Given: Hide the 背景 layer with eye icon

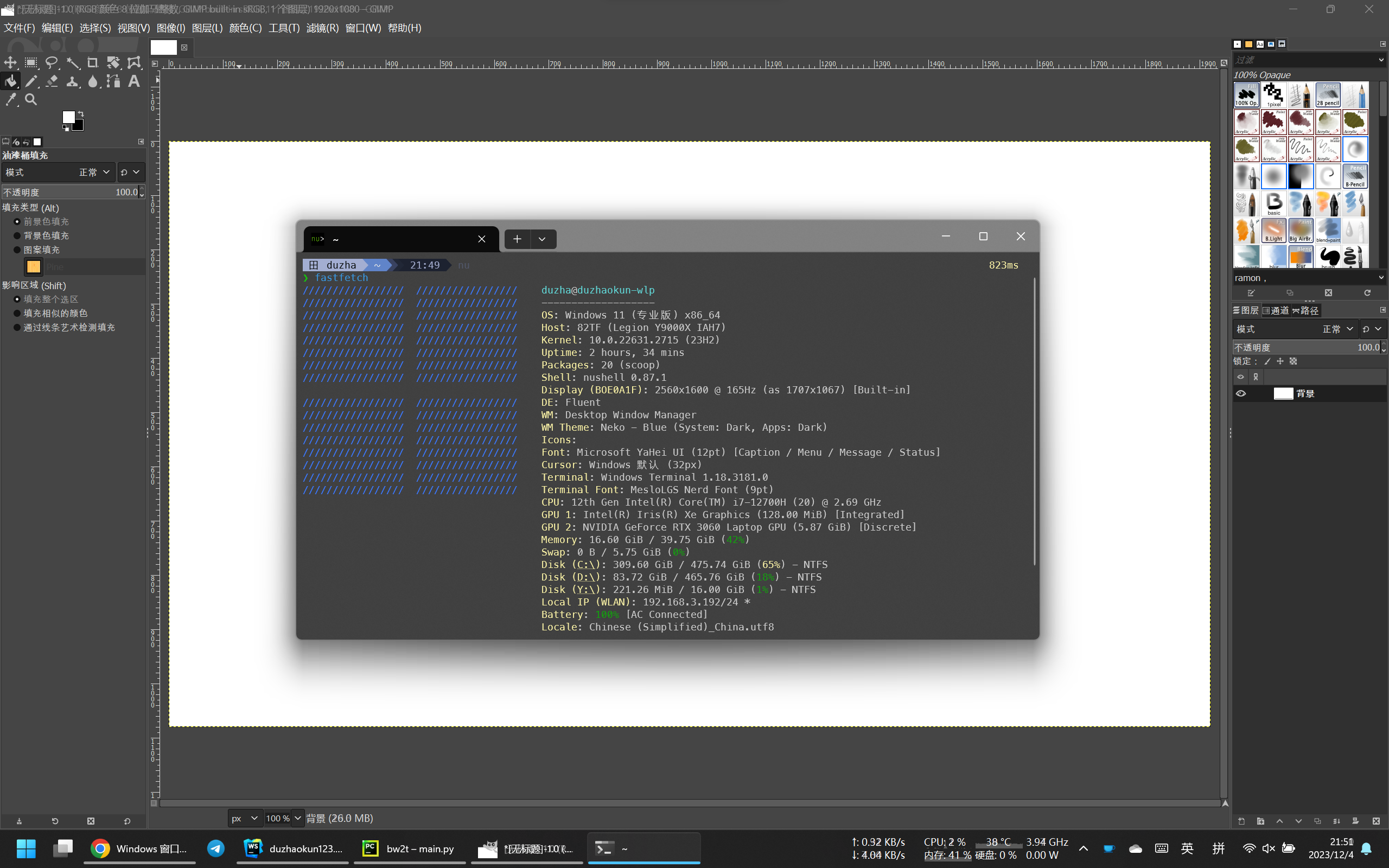Looking at the screenshot, I should click(1241, 393).
